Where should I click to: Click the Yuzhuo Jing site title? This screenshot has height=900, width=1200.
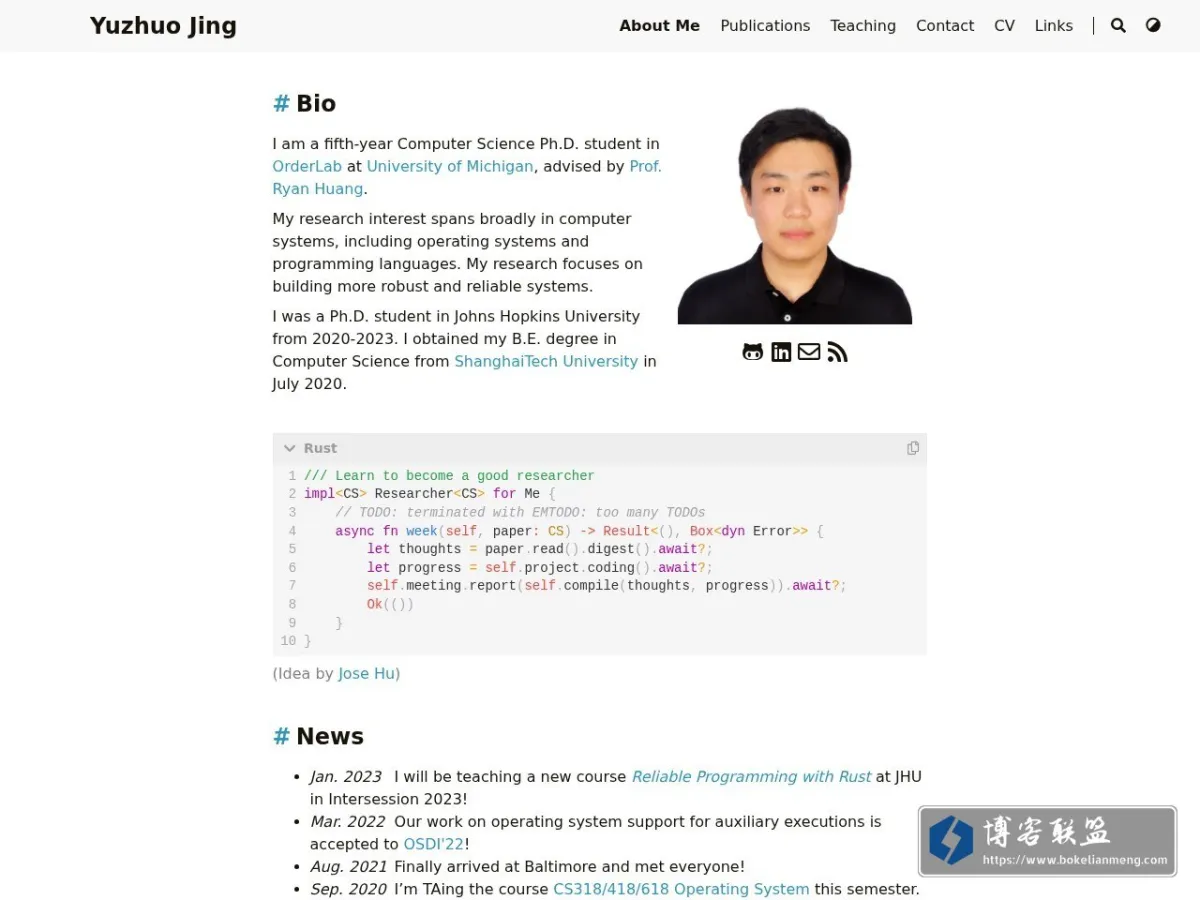[x=163, y=26]
